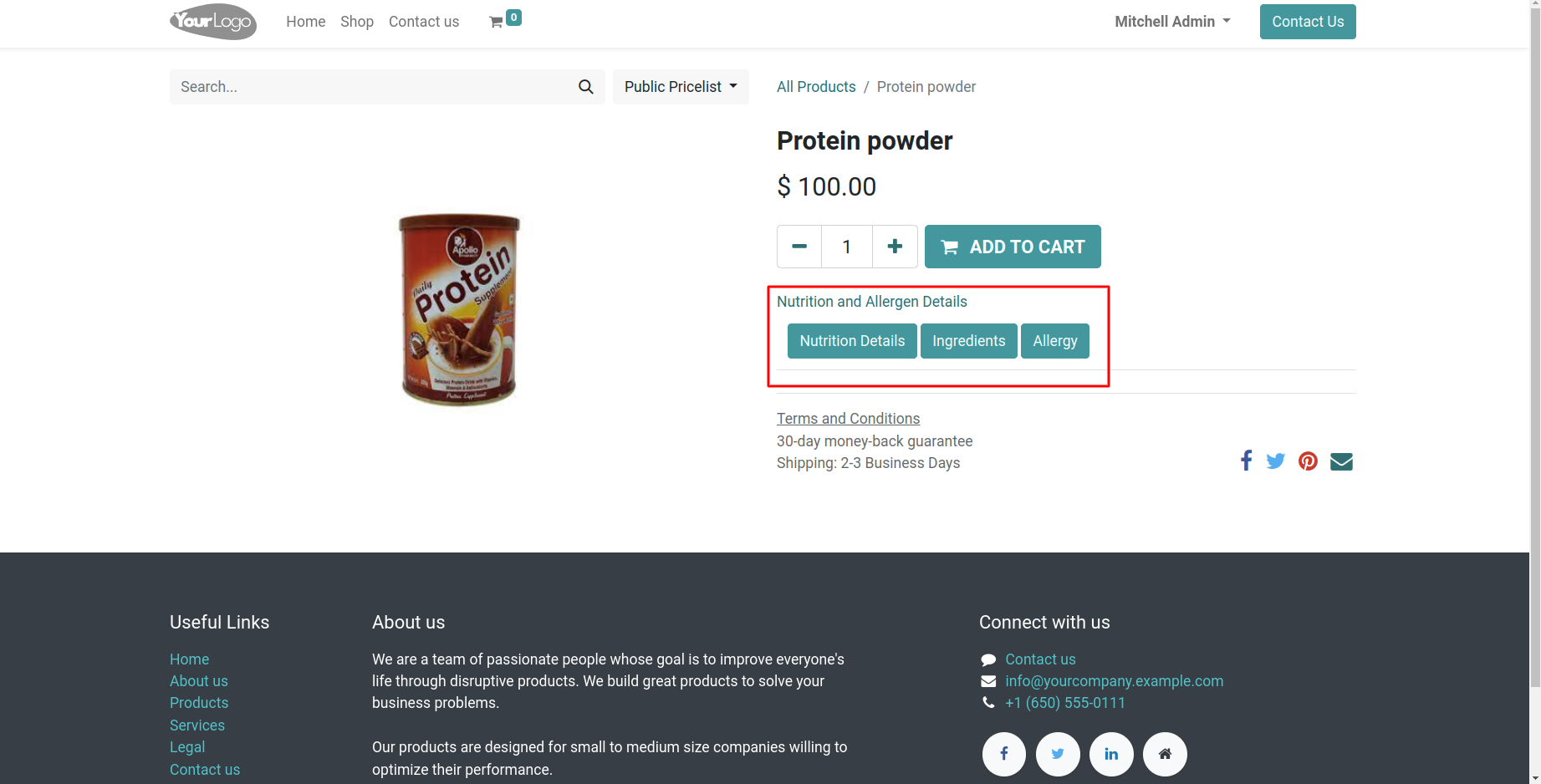The height and width of the screenshot is (784, 1541).
Task: Share product via email envelope icon
Action: pos(1341,461)
